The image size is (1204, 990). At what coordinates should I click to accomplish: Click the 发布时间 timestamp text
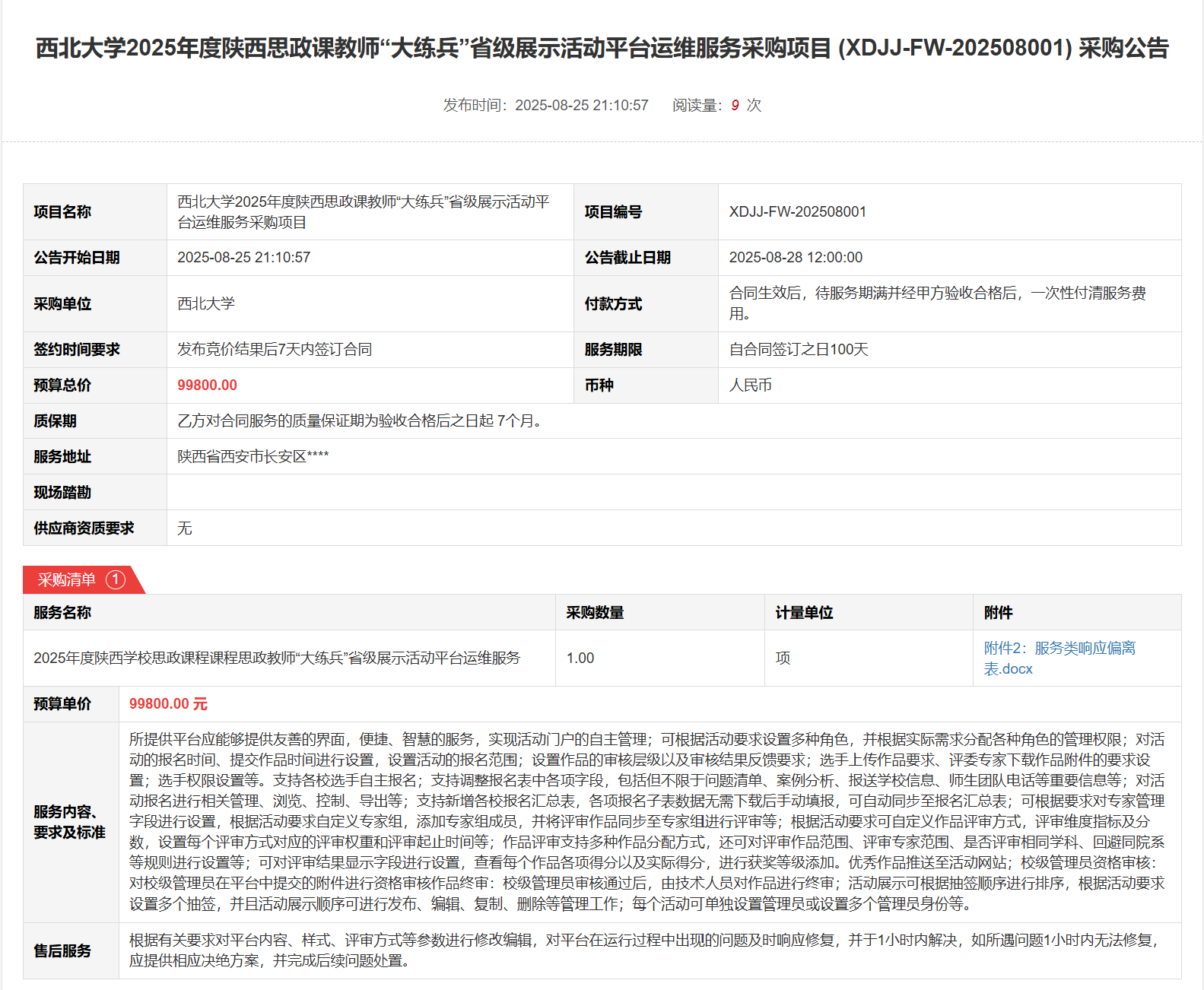pyautogui.click(x=545, y=106)
